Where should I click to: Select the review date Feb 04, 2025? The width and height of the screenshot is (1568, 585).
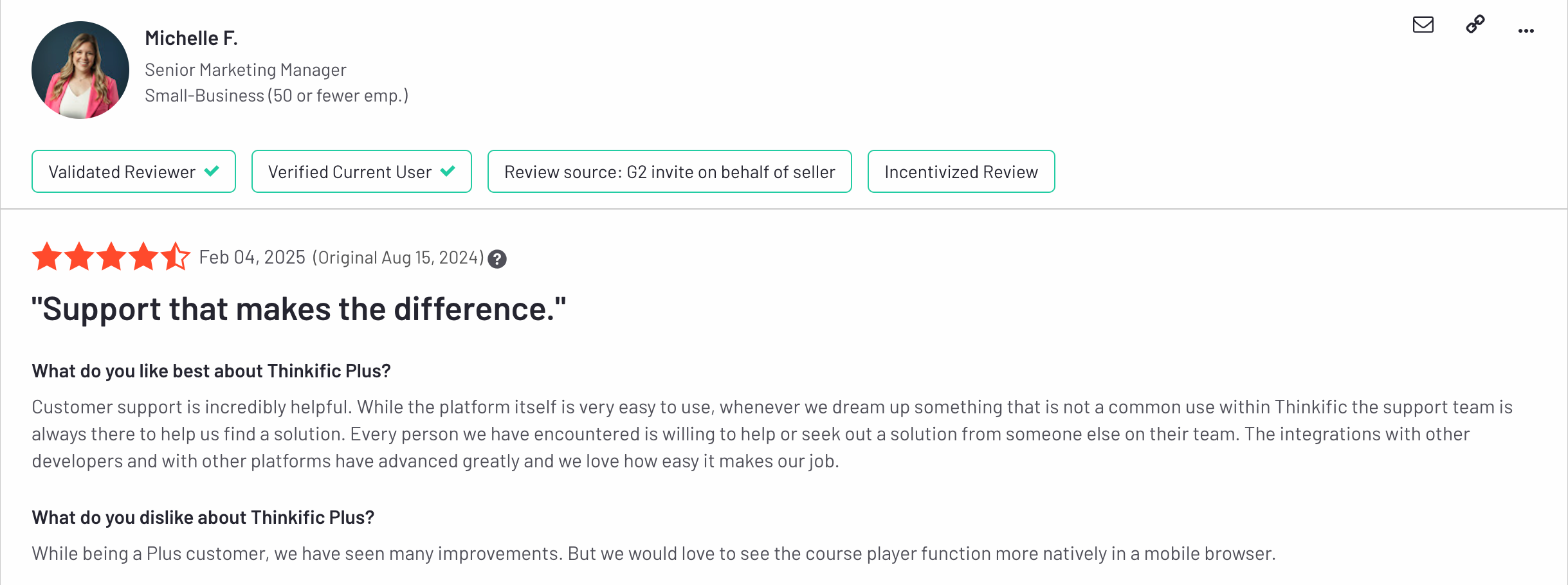[251, 256]
